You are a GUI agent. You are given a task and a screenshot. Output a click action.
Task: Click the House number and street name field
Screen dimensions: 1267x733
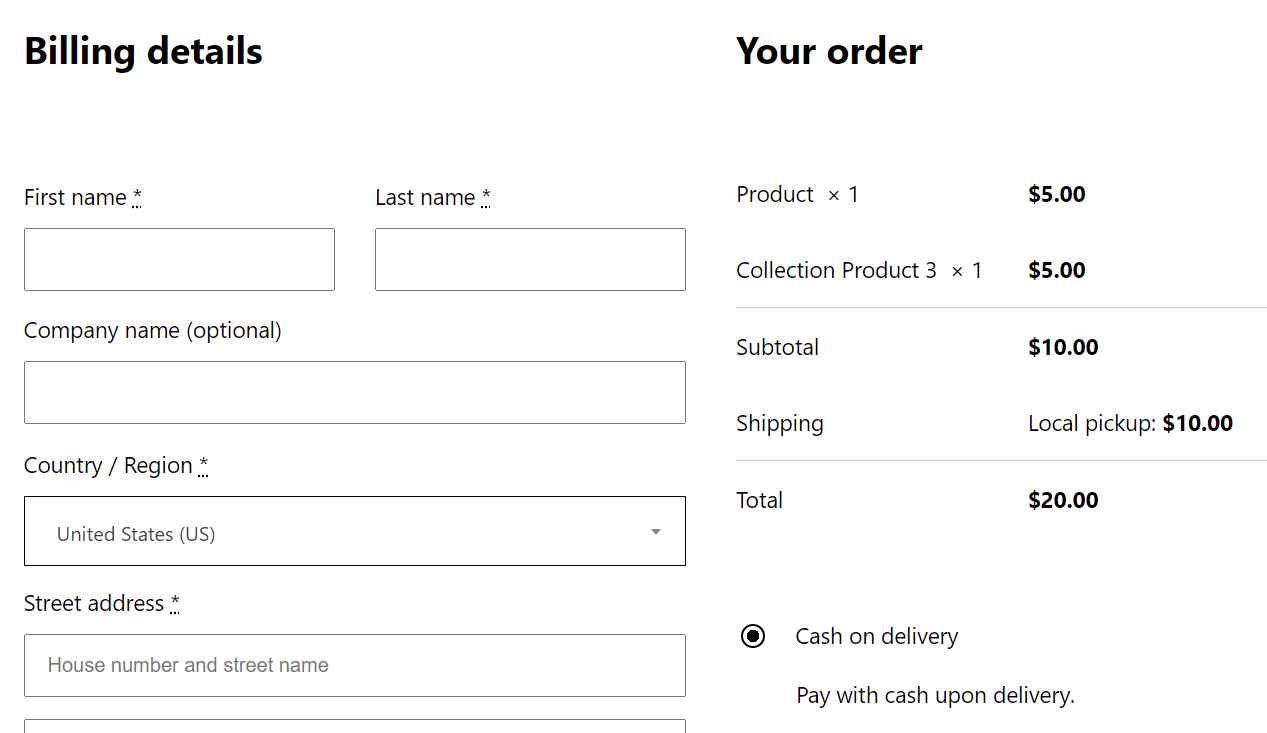coord(354,665)
